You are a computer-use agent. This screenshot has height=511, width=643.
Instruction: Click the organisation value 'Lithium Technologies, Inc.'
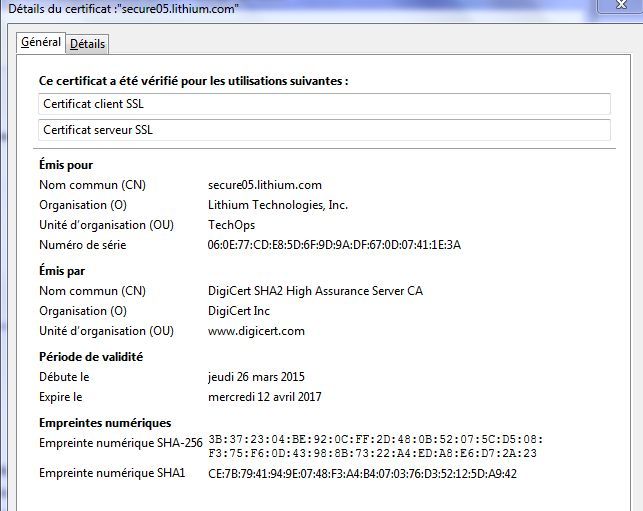tap(278, 205)
